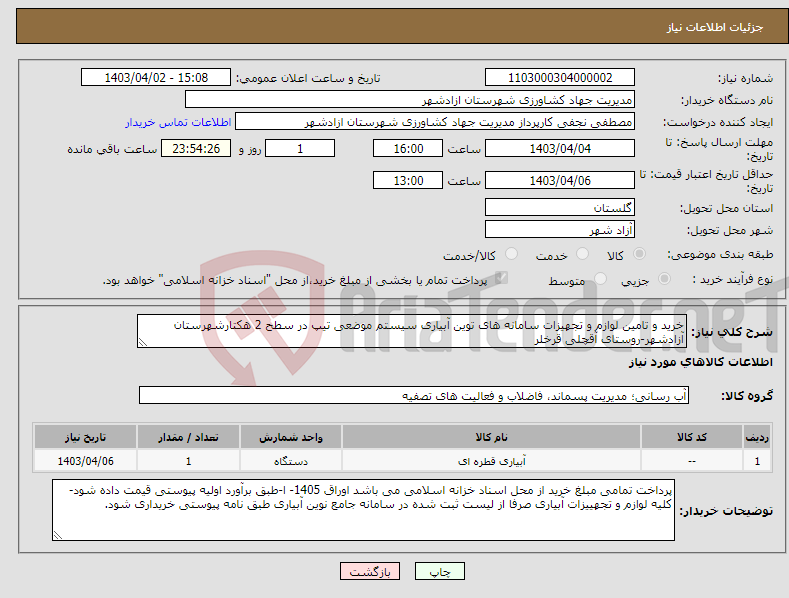This screenshot has width=789, height=598.
Task: Click the تعداد / مقدار column header
Action: click(188, 437)
